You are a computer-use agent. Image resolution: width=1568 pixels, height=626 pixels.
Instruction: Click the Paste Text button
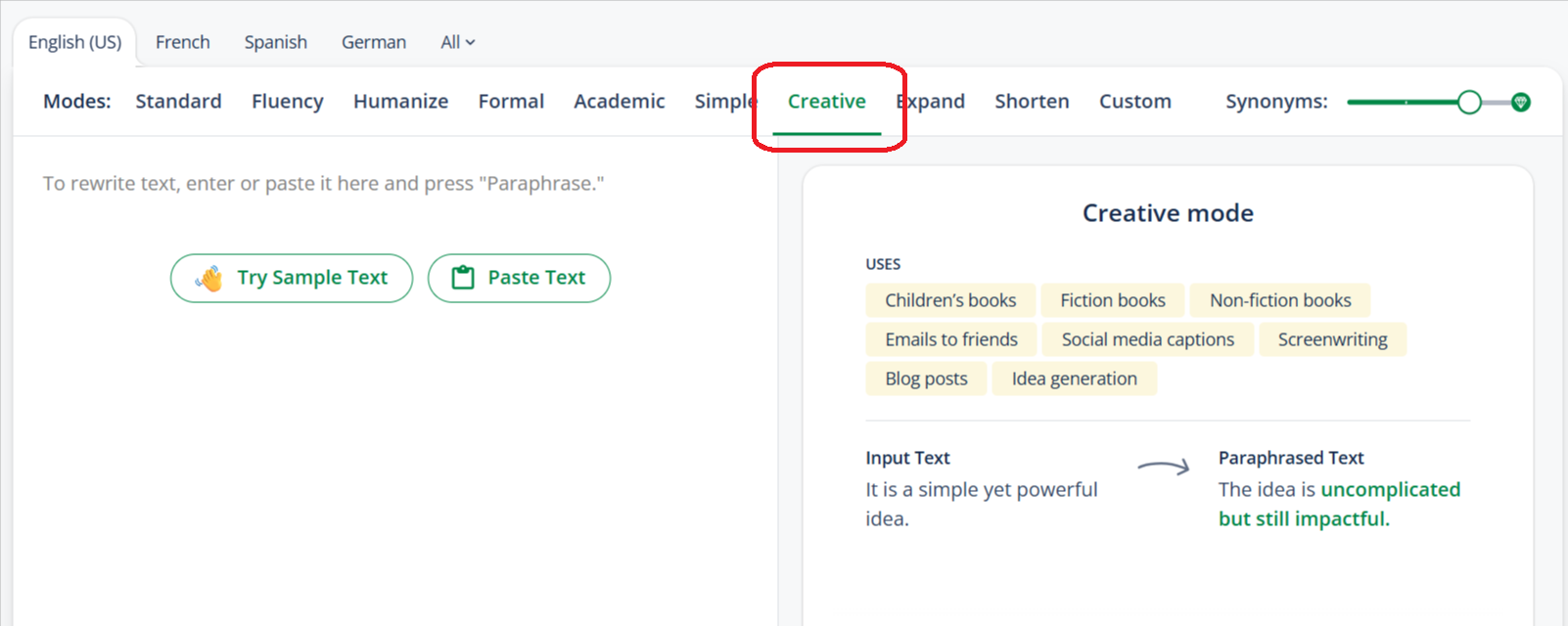click(x=519, y=277)
